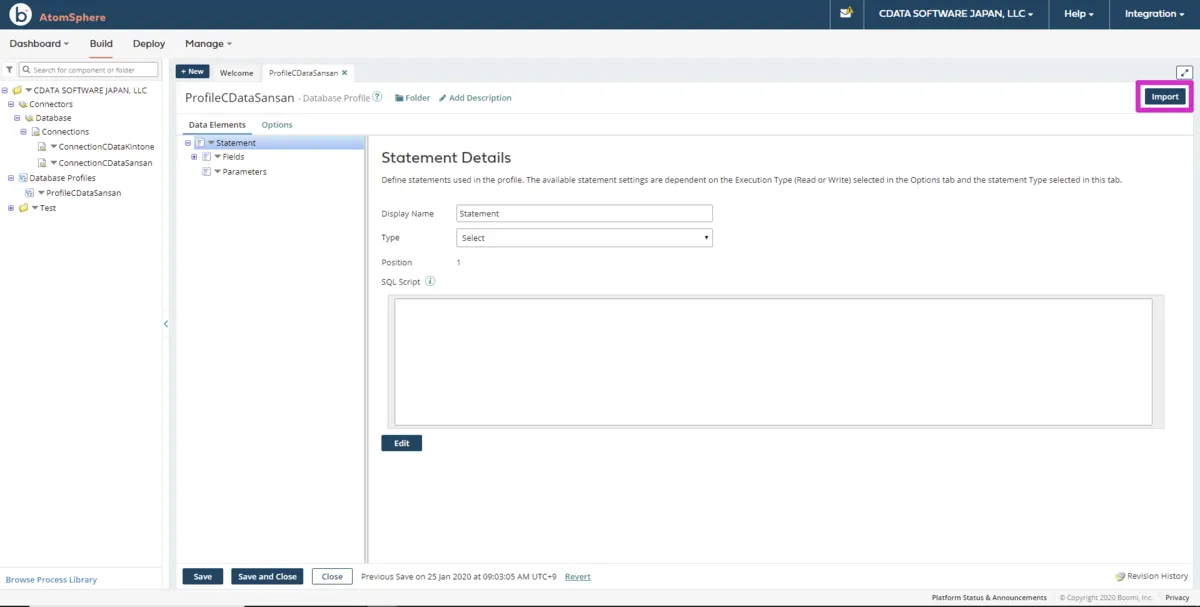Viewport: 1200px width, 607px height.
Task: Switch to the Options tab
Action: [277, 125]
